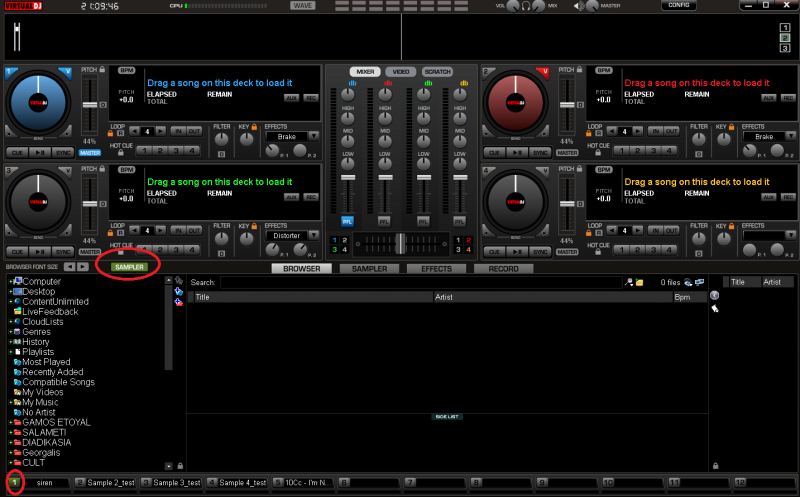Open the Brake effects dropdown on deck 1
The width and height of the screenshot is (800, 497).
(x=314, y=136)
